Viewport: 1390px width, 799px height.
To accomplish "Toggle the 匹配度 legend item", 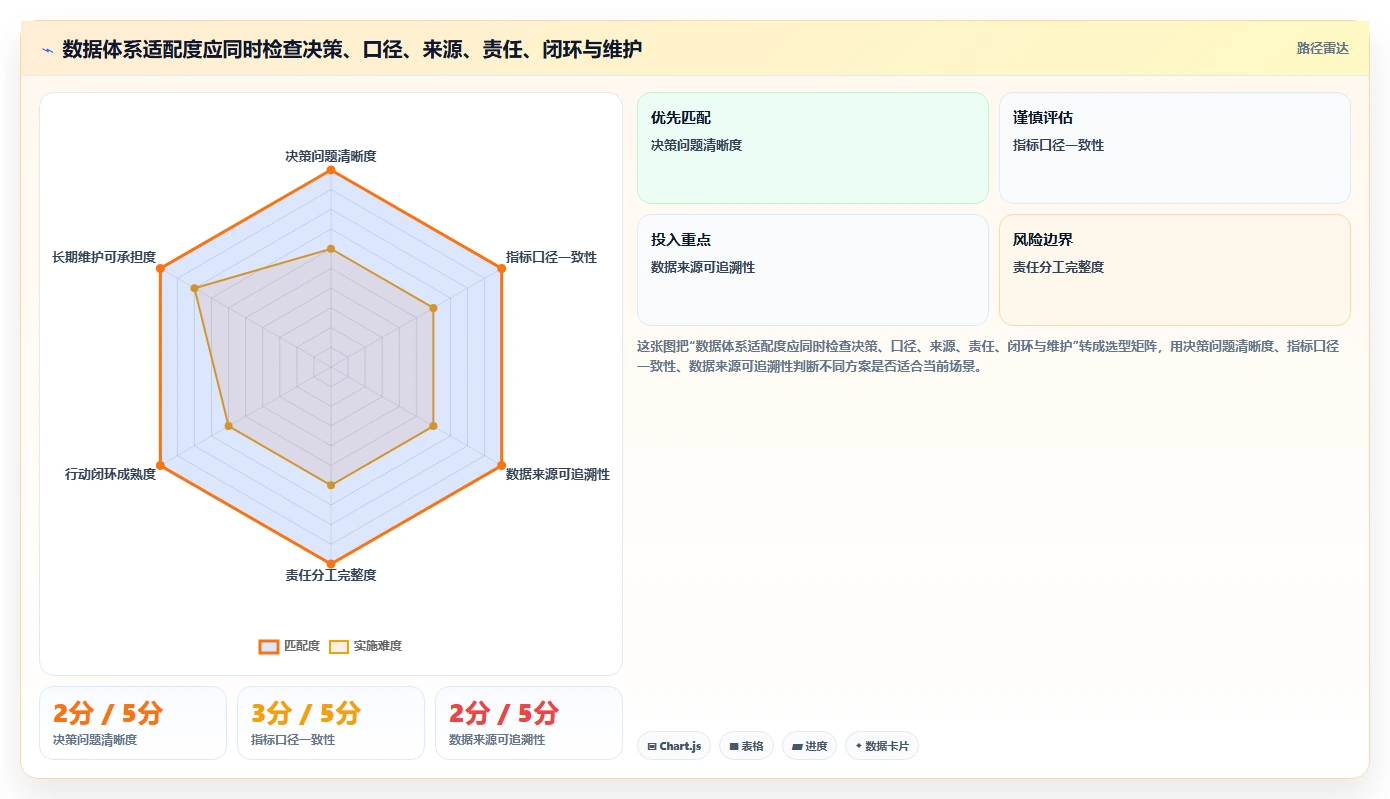I will click(x=289, y=646).
